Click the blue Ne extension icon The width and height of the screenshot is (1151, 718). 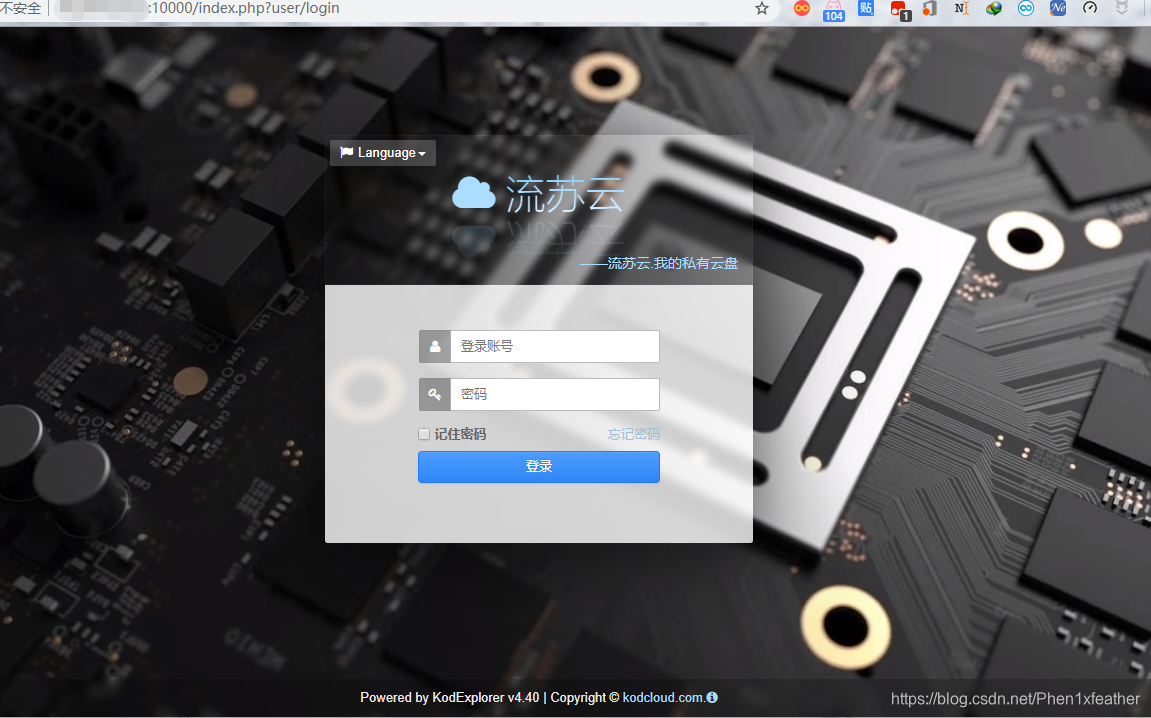pos(1058,8)
